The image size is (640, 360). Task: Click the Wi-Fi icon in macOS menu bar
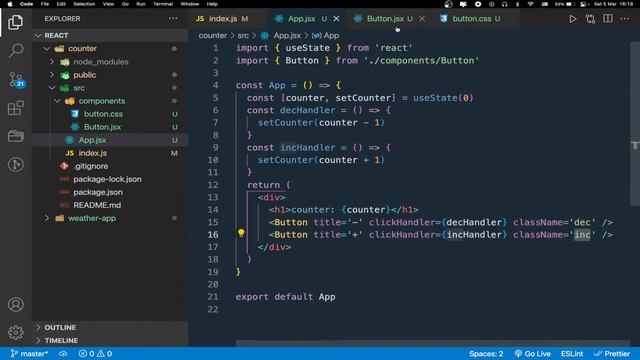pos(531,4)
